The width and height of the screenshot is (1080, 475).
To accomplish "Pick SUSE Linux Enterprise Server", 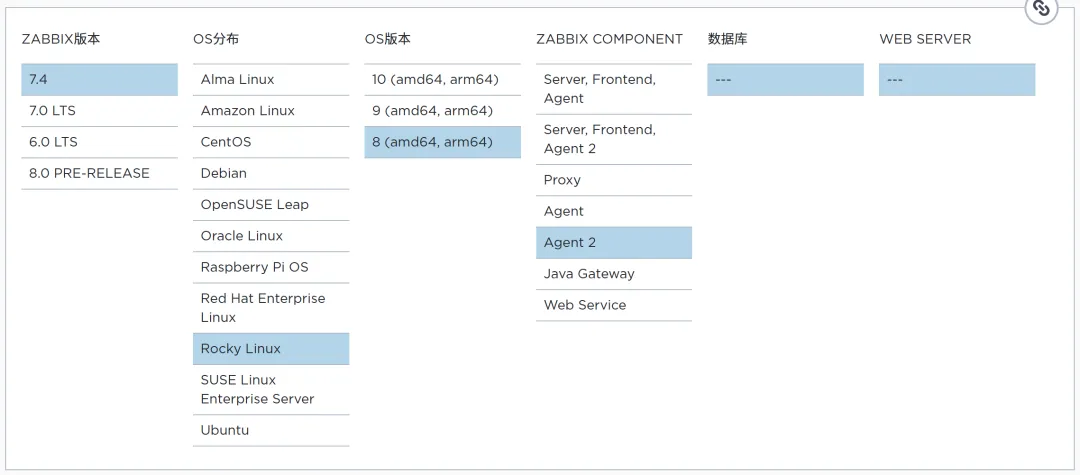I will (x=270, y=389).
